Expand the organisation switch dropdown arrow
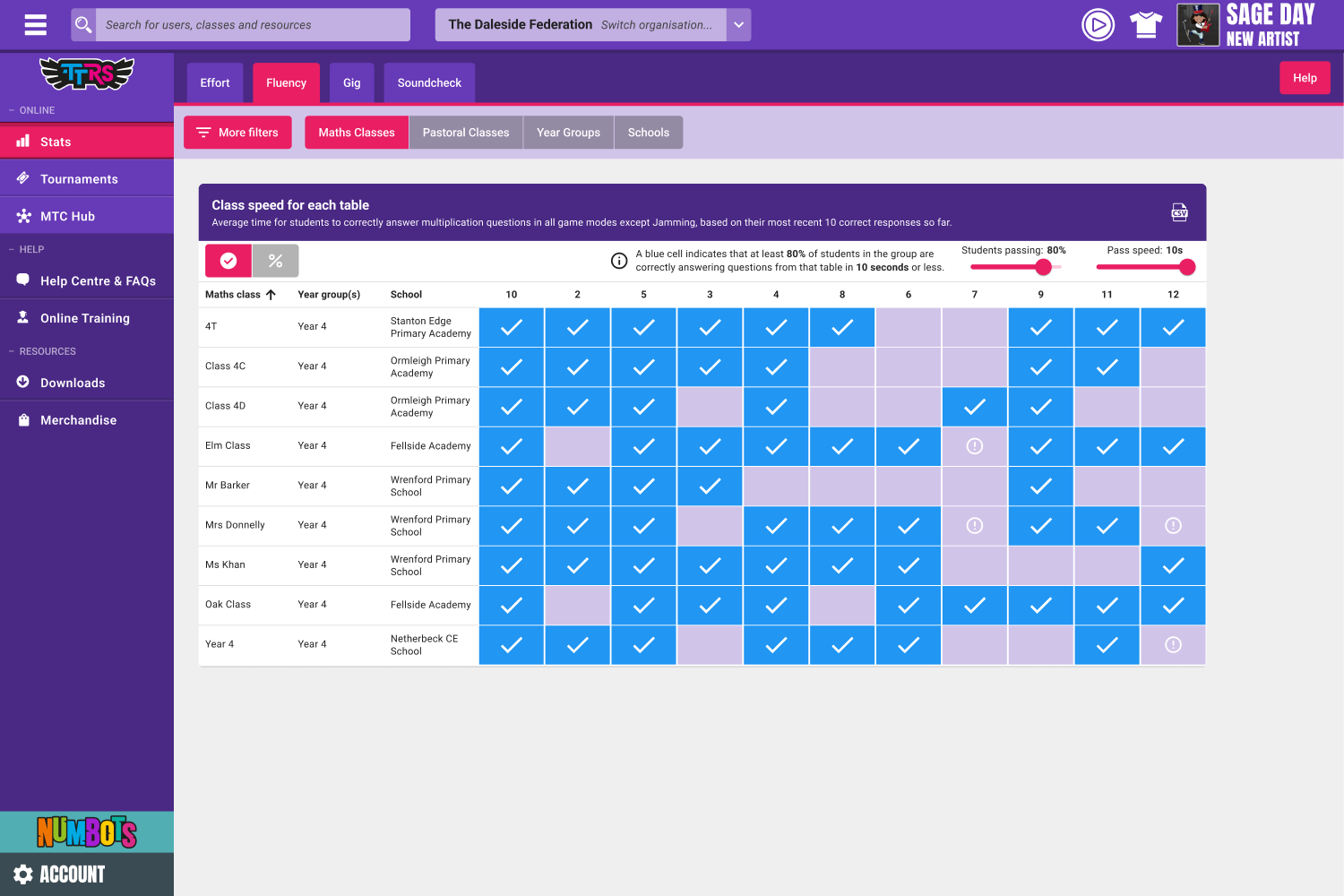This screenshot has height=896, width=1344. click(x=738, y=25)
